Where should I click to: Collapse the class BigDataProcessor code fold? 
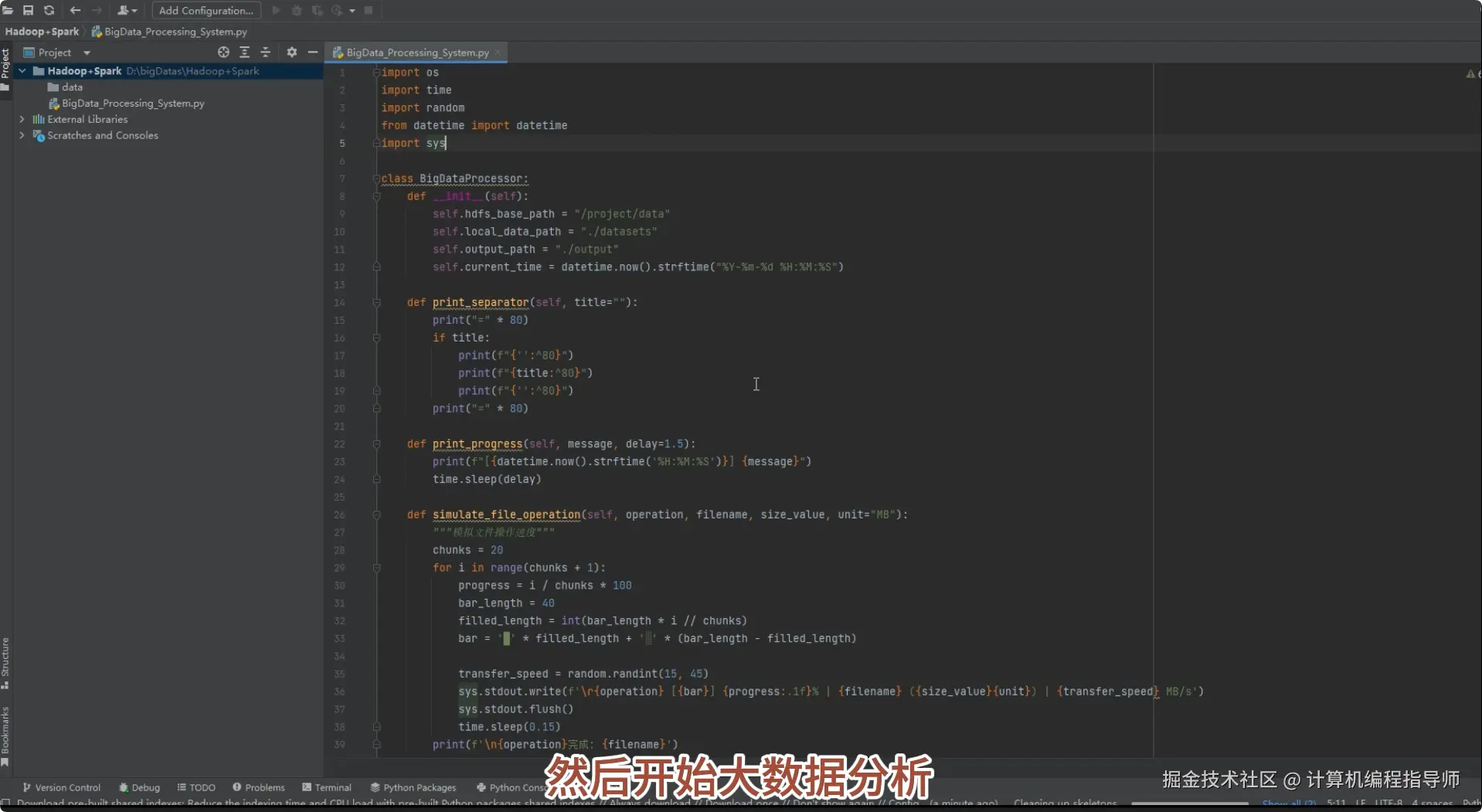[x=377, y=178]
